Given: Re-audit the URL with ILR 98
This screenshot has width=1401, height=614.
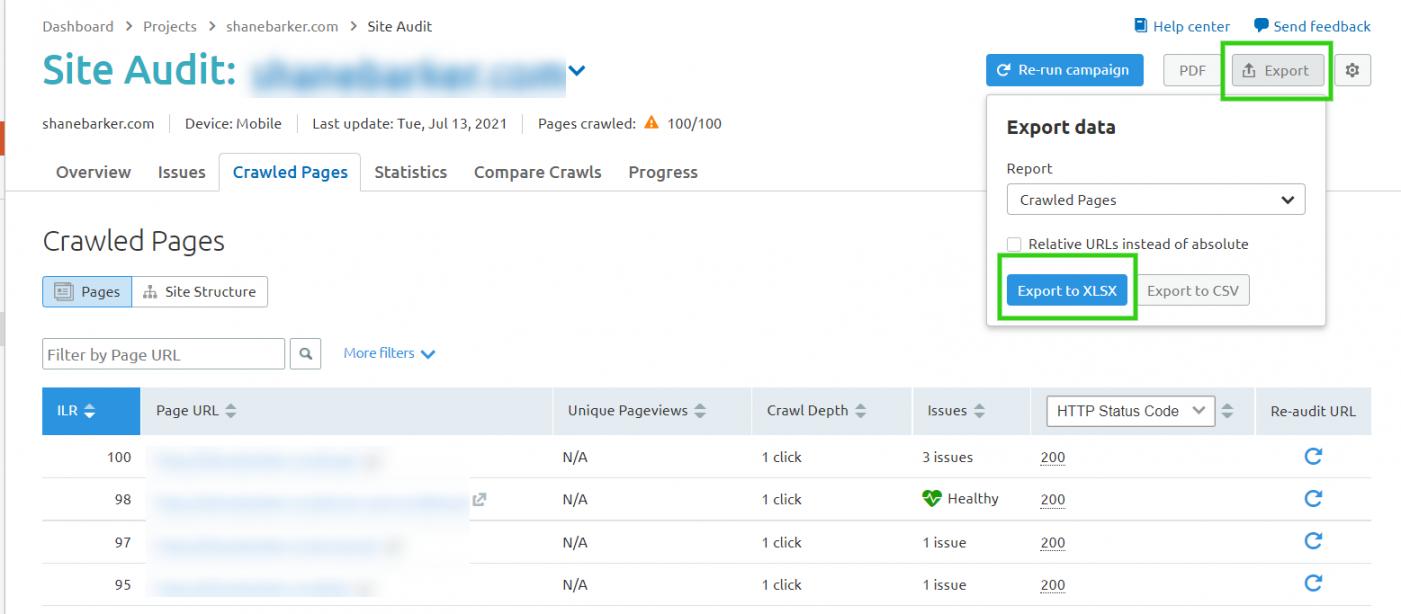Looking at the screenshot, I should (1313, 499).
